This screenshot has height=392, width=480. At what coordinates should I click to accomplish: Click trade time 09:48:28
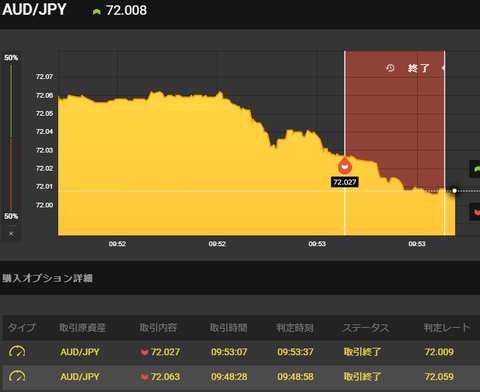[x=229, y=377]
